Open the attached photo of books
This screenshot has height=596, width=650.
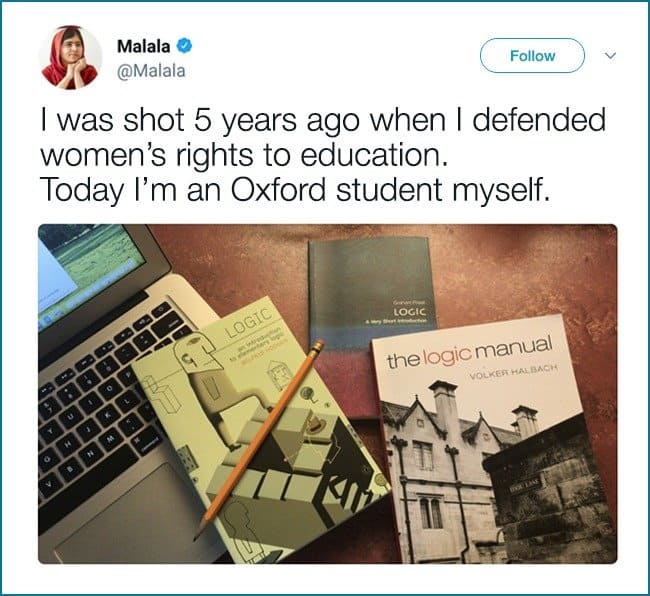tap(327, 393)
